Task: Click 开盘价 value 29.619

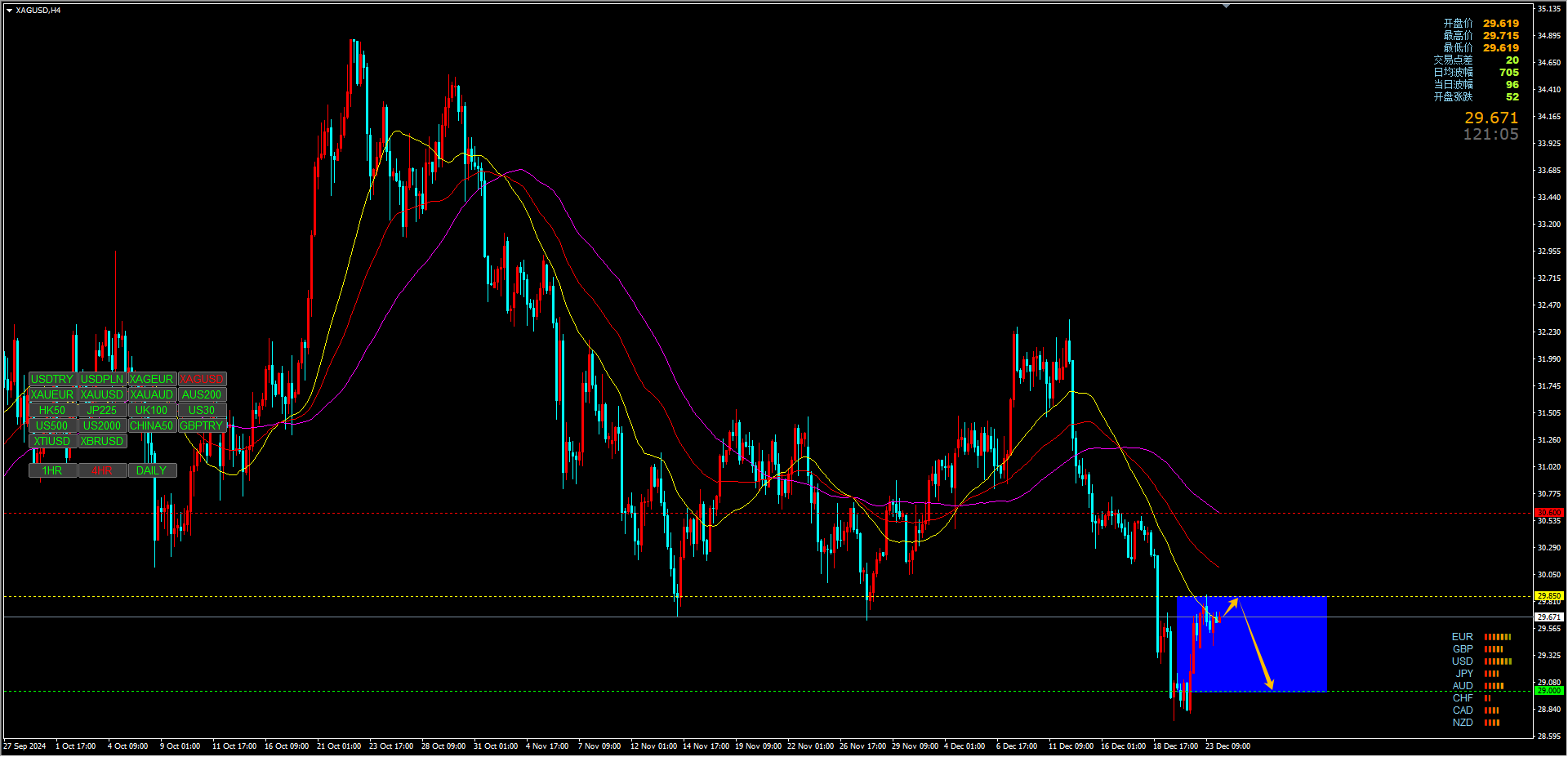Action: [x=1501, y=24]
